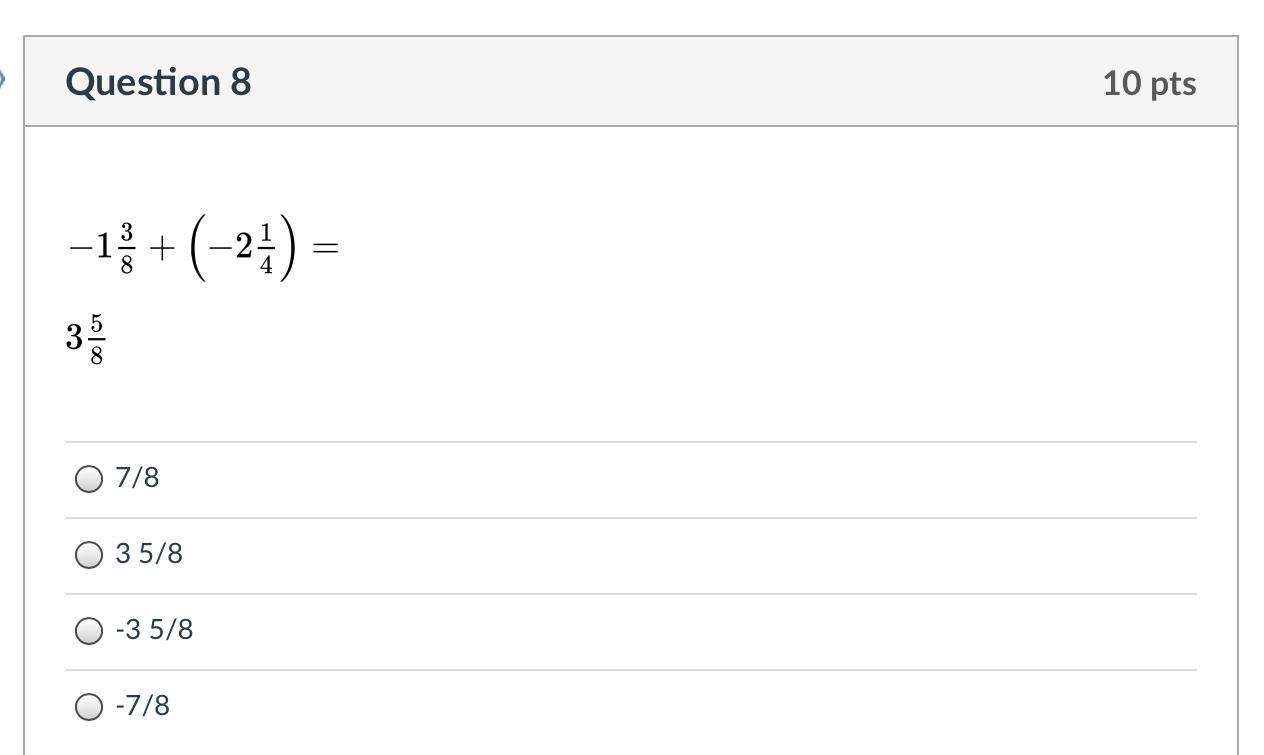Click the "-7/8" answer label text
This screenshot has height=755, width=1264.
[142, 706]
